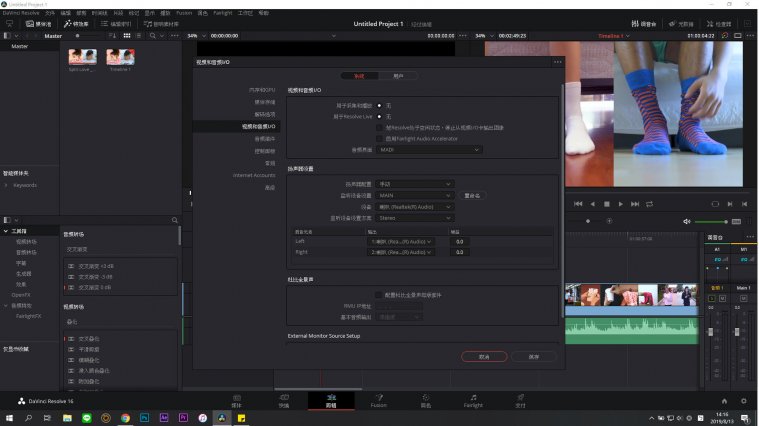Stop playback in the timeline viewer
This screenshot has width=759, height=426.
(x=607, y=204)
